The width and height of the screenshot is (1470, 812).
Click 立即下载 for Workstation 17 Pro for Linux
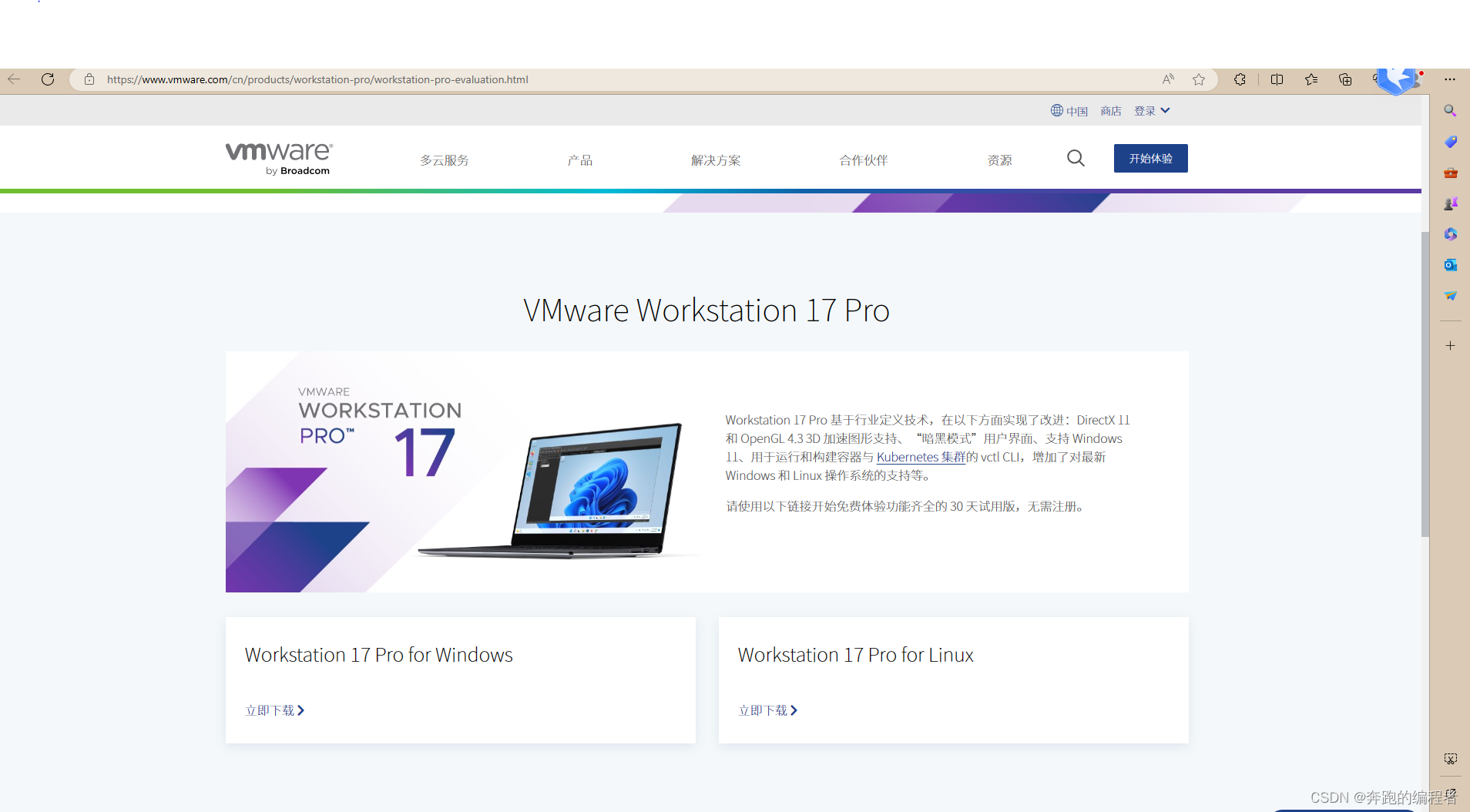(x=768, y=710)
